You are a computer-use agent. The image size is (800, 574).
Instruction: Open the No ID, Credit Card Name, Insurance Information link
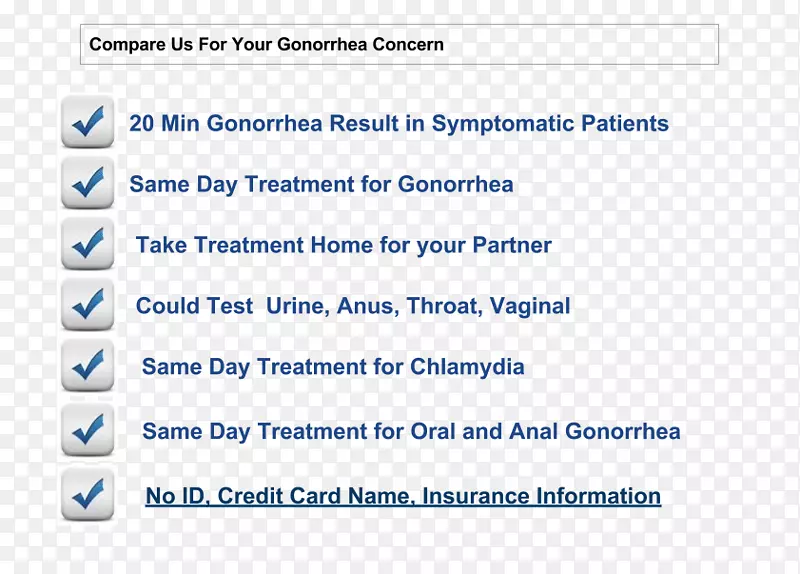403,496
